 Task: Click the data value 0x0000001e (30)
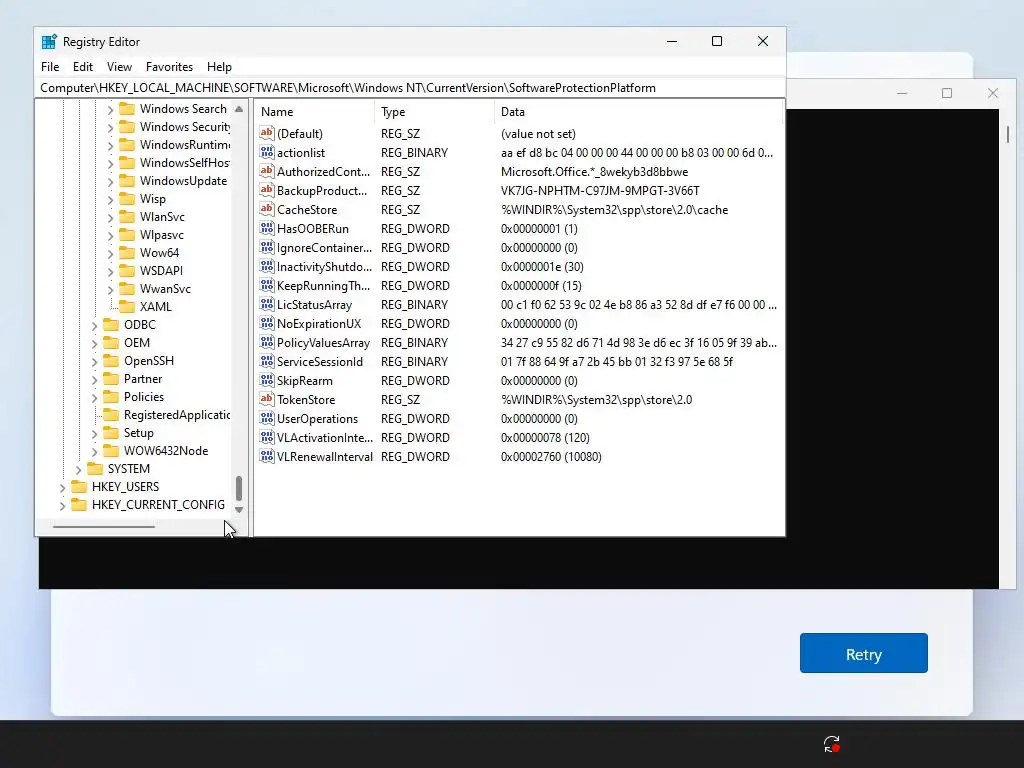click(542, 266)
